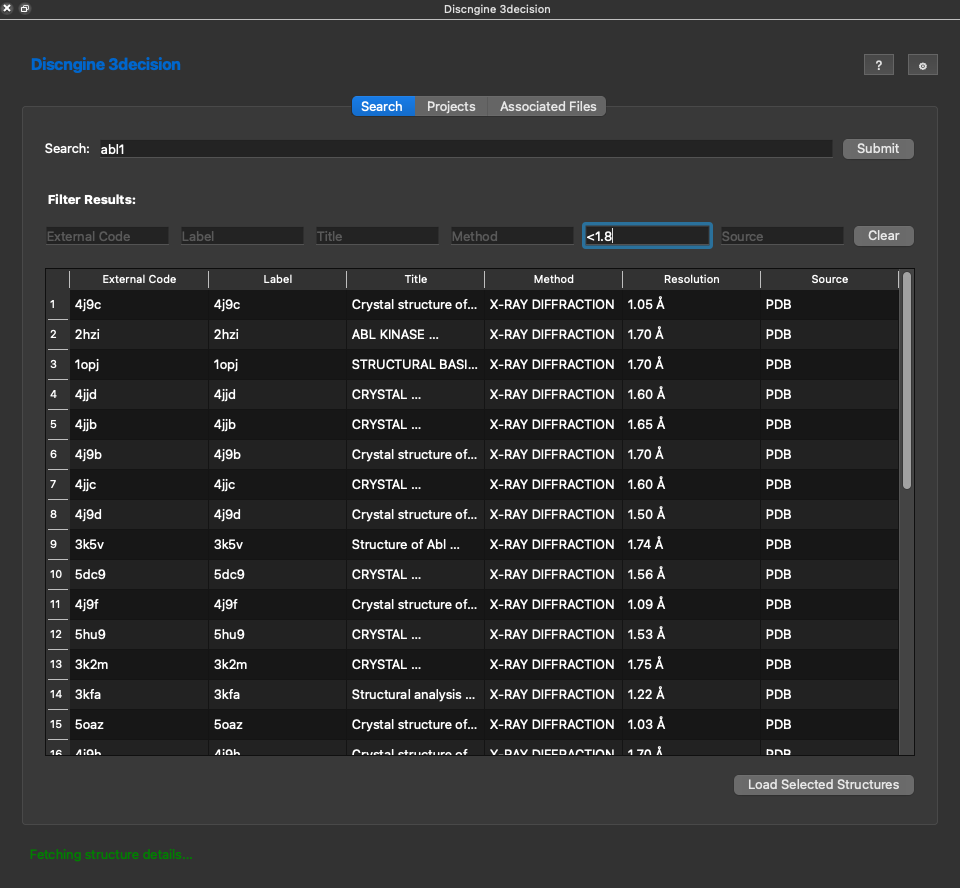This screenshot has width=960, height=888.
Task: Select external code cell 3kfa
Action: pyautogui.click(x=139, y=694)
